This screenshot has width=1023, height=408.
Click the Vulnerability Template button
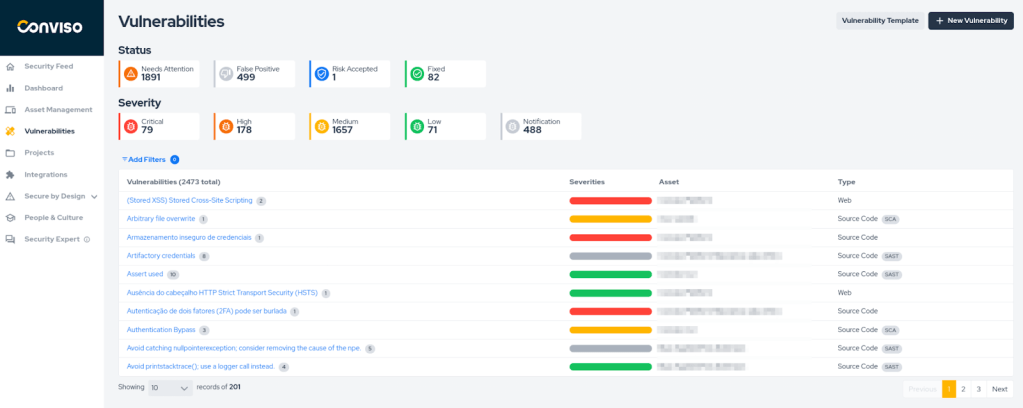point(880,20)
